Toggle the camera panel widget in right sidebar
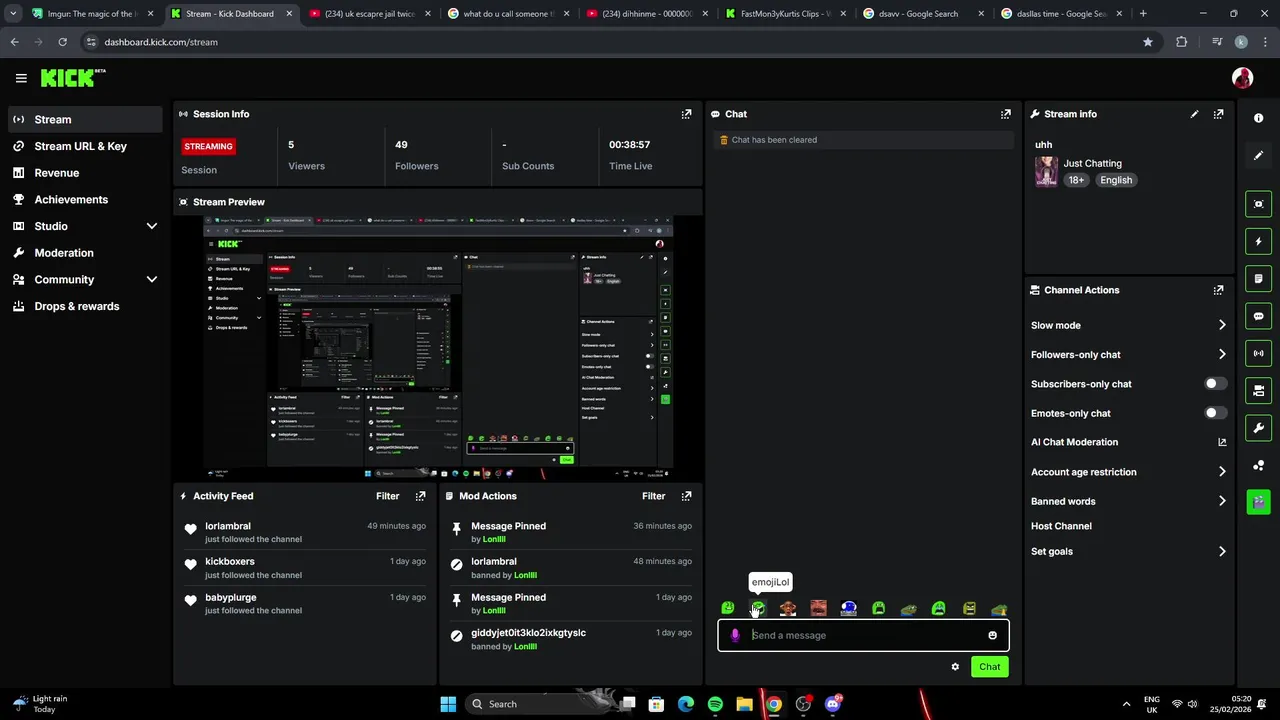Viewport: 1280px width, 720px height. (1258, 390)
